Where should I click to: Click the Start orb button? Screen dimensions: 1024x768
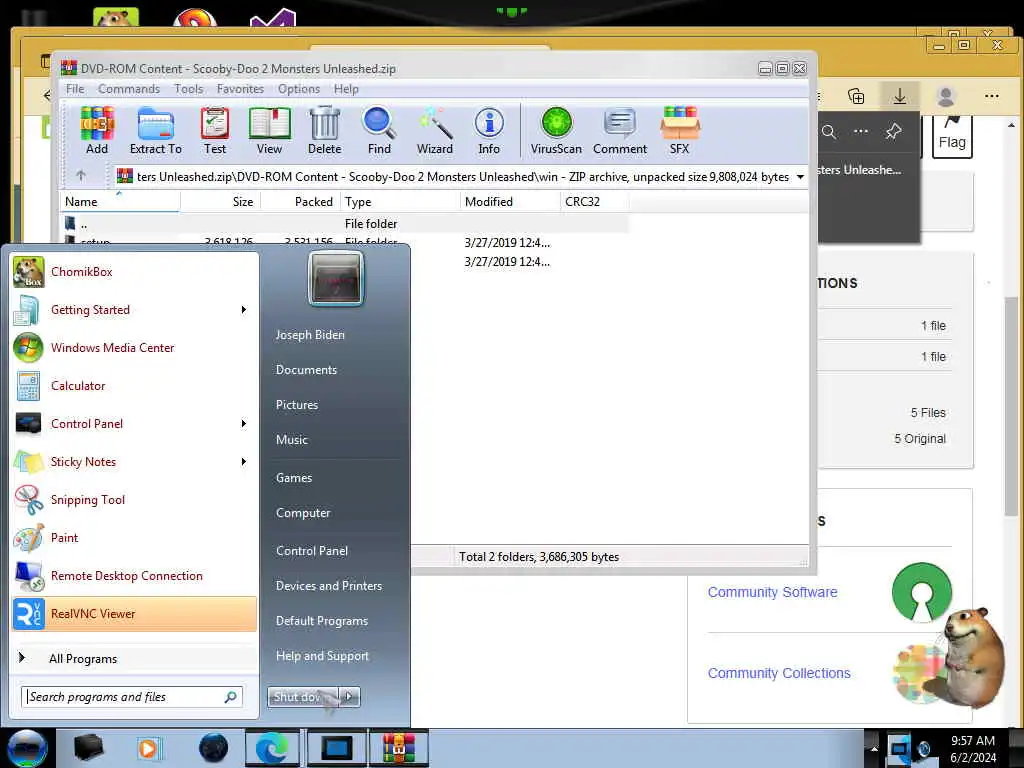(x=26, y=748)
